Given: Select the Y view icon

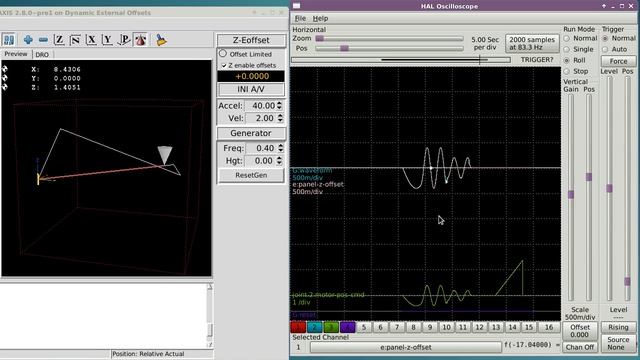Looking at the screenshot, I should [107, 40].
